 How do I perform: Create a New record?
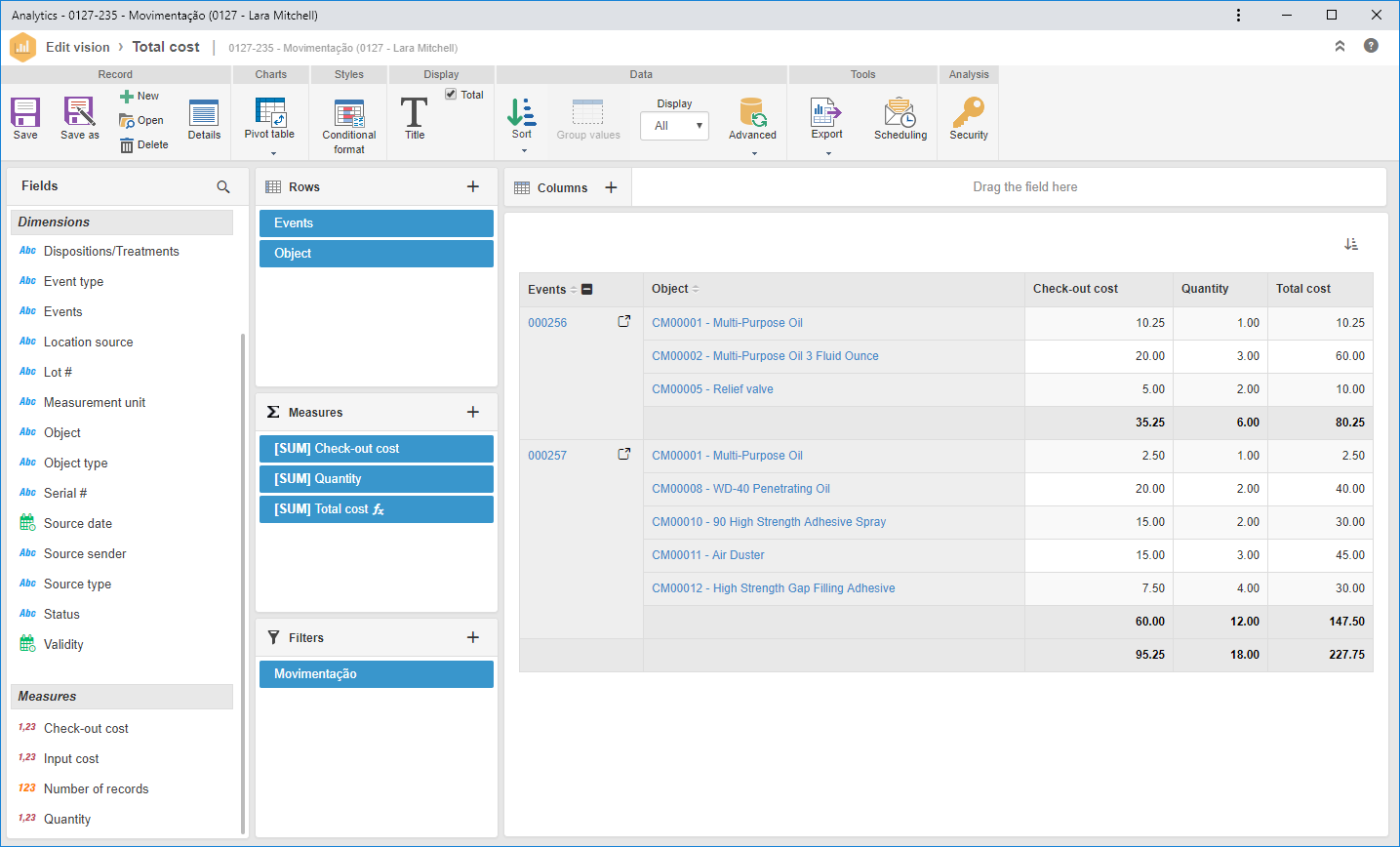(x=140, y=96)
